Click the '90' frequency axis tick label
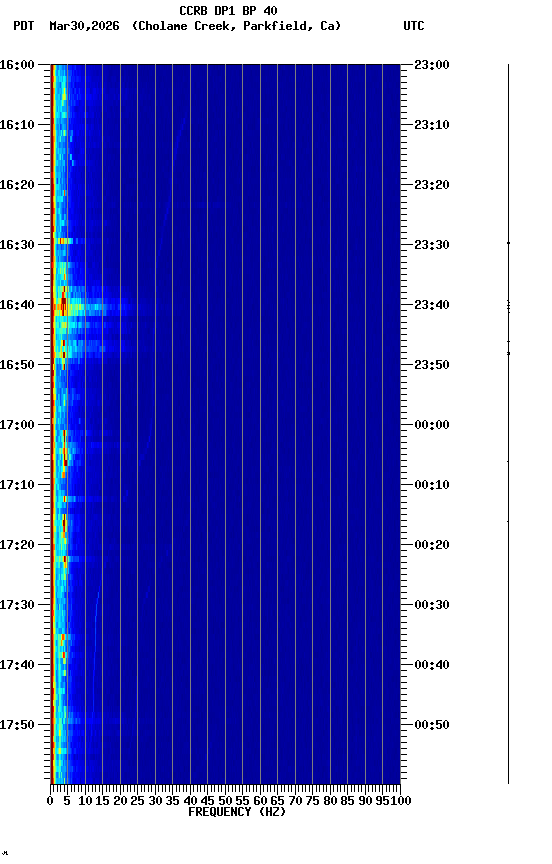The height and width of the screenshot is (864, 552). 365,802
